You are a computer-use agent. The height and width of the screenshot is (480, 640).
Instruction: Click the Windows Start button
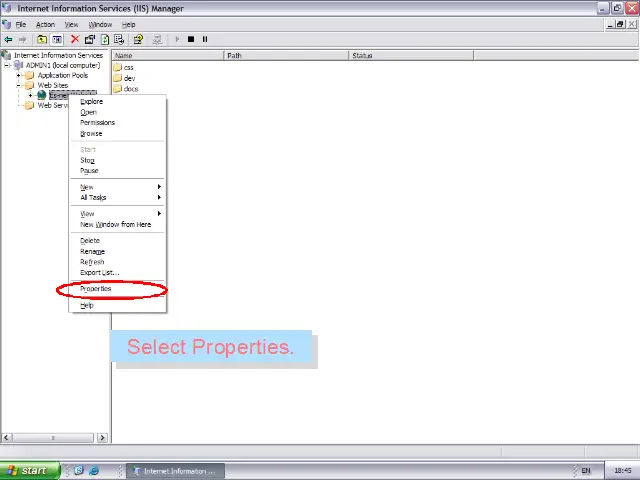pyautogui.click(x=28, y=470)
